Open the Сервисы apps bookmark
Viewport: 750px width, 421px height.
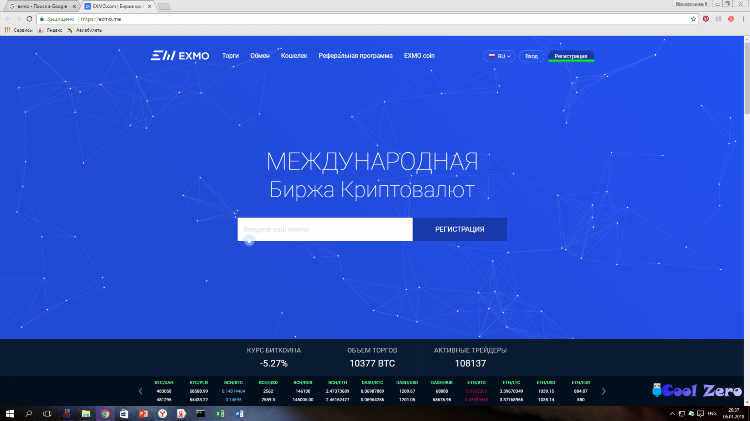19,30
